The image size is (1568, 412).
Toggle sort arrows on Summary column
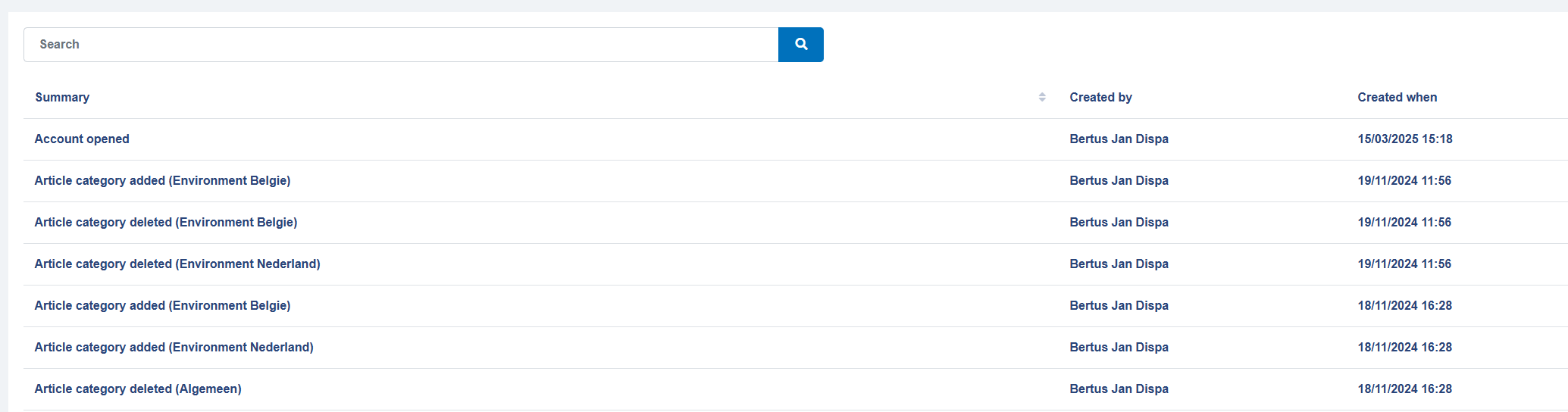coord(1042,97)
